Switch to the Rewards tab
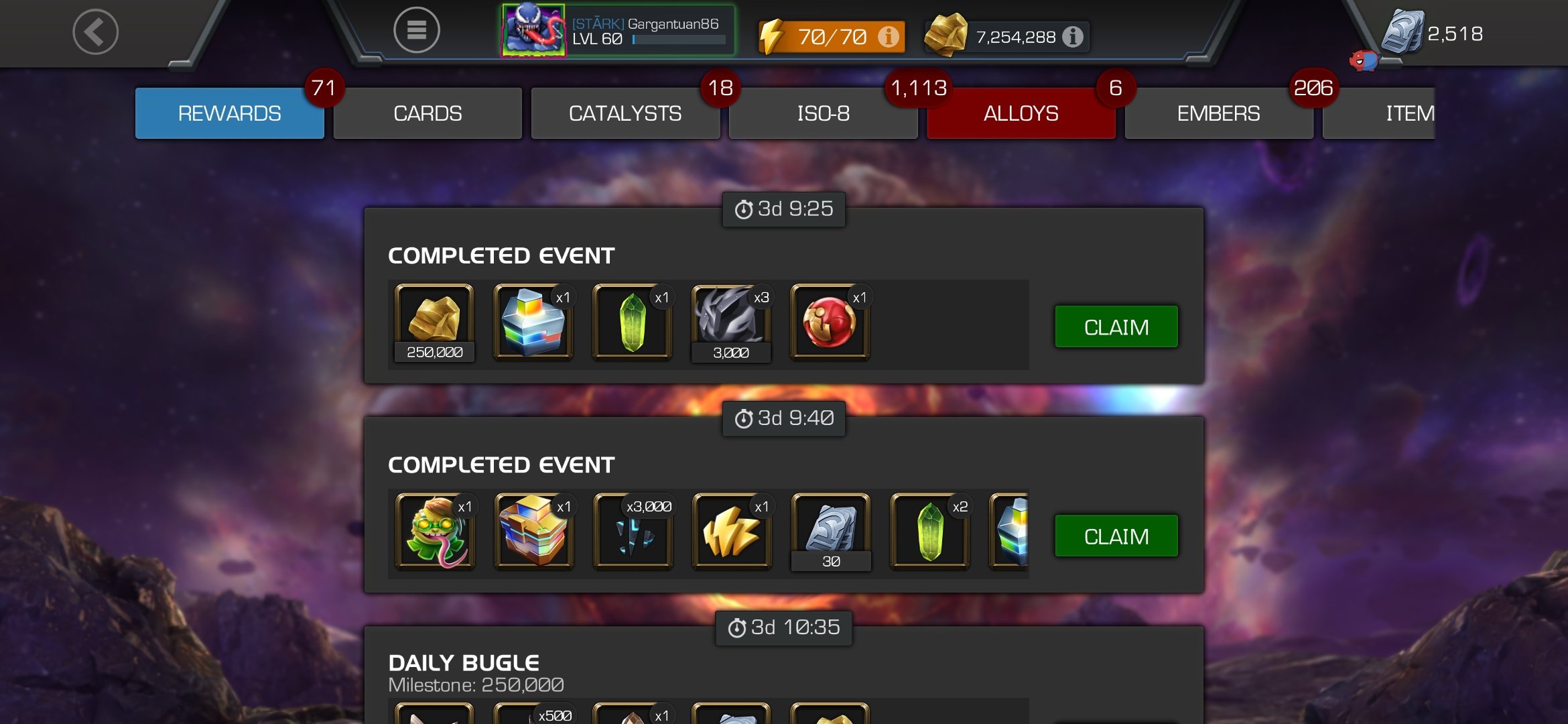1568x724 pixels. [229, 113]
